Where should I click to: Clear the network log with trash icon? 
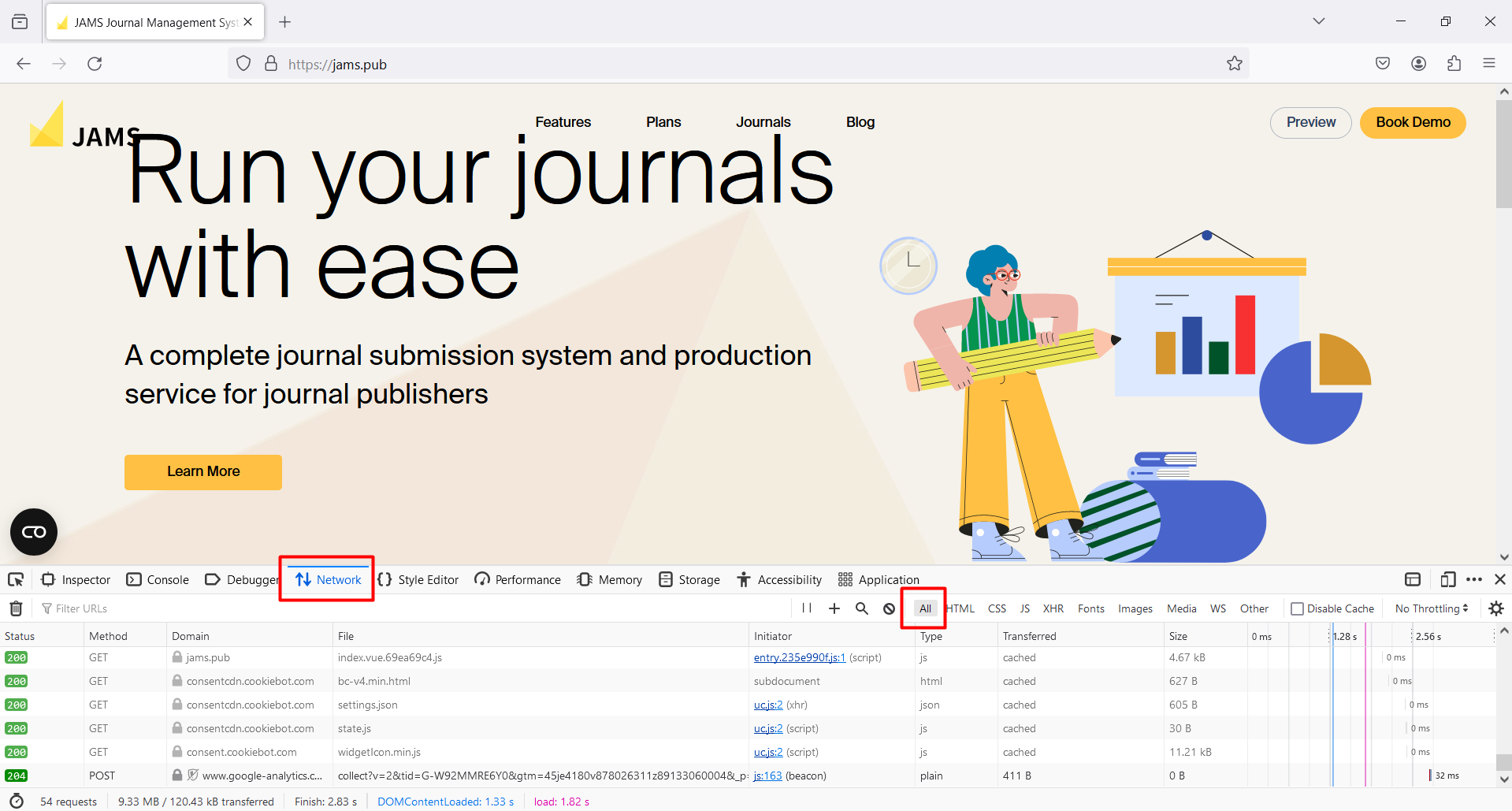pyautogui.click(x=16, y=608)
